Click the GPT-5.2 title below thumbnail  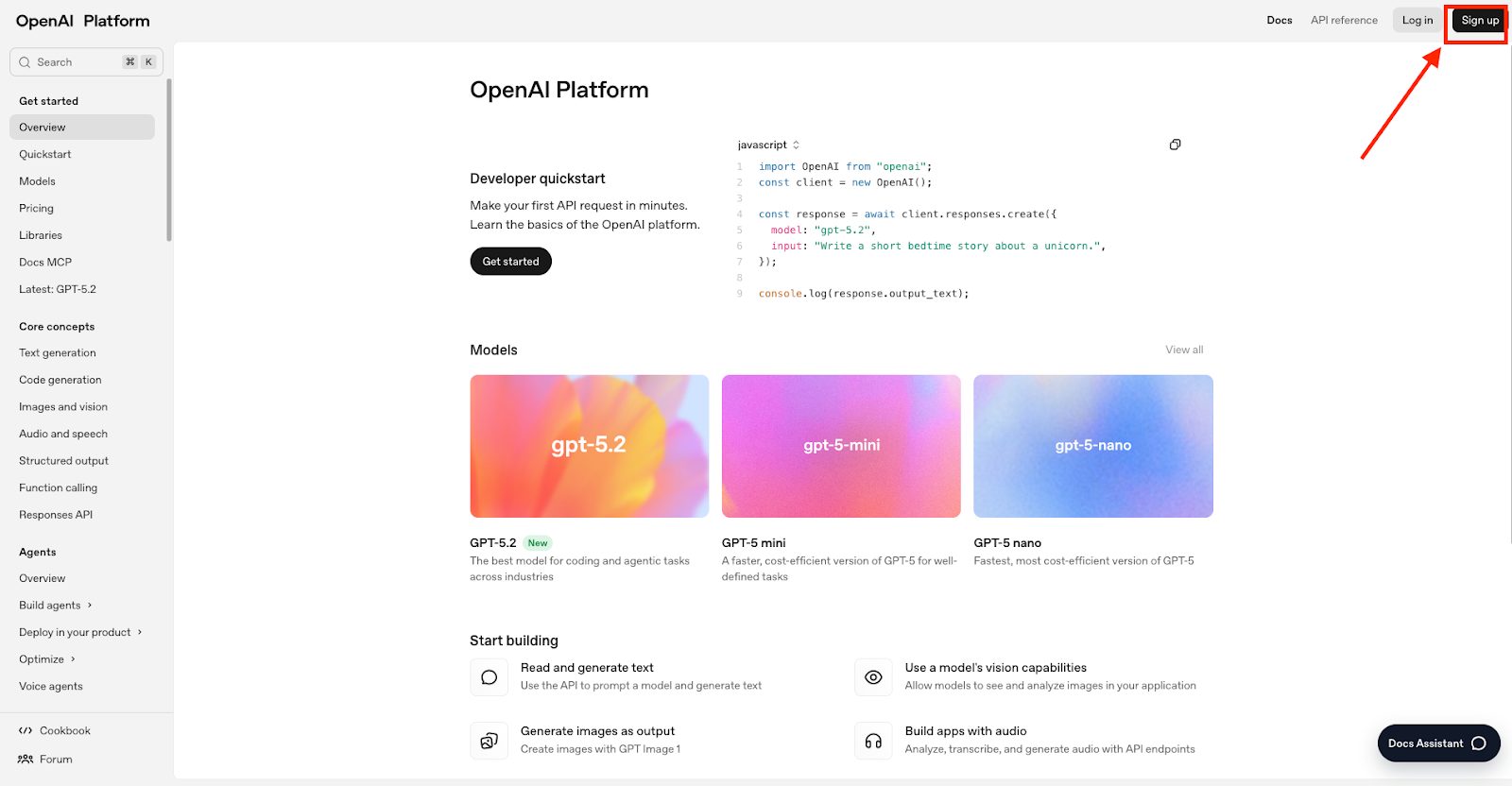click(493, 543)
